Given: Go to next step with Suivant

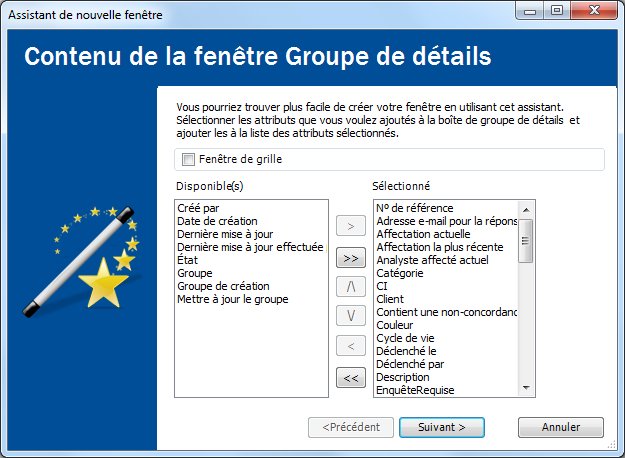Looking at the screenshot, I should [x=442, y=427].
